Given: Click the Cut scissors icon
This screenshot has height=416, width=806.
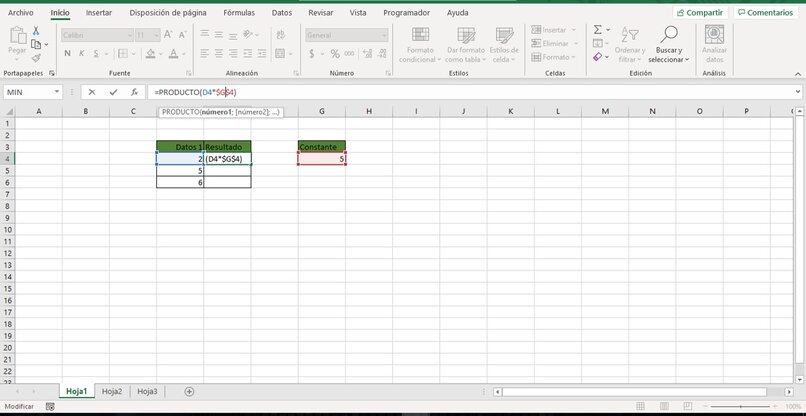Looking at the screenshot, I should click(35, 31).
